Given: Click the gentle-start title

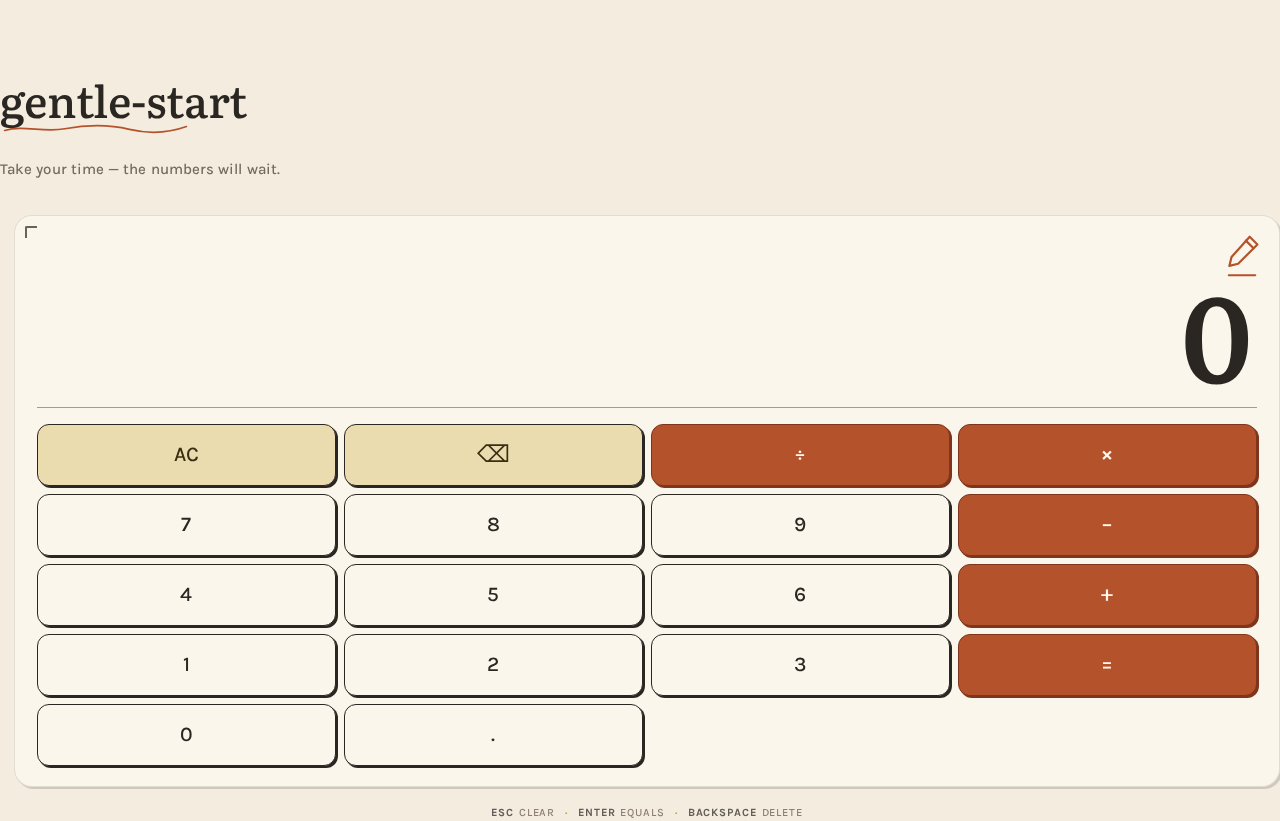Looking at the screenshot, I should click(x=123, y=104).
